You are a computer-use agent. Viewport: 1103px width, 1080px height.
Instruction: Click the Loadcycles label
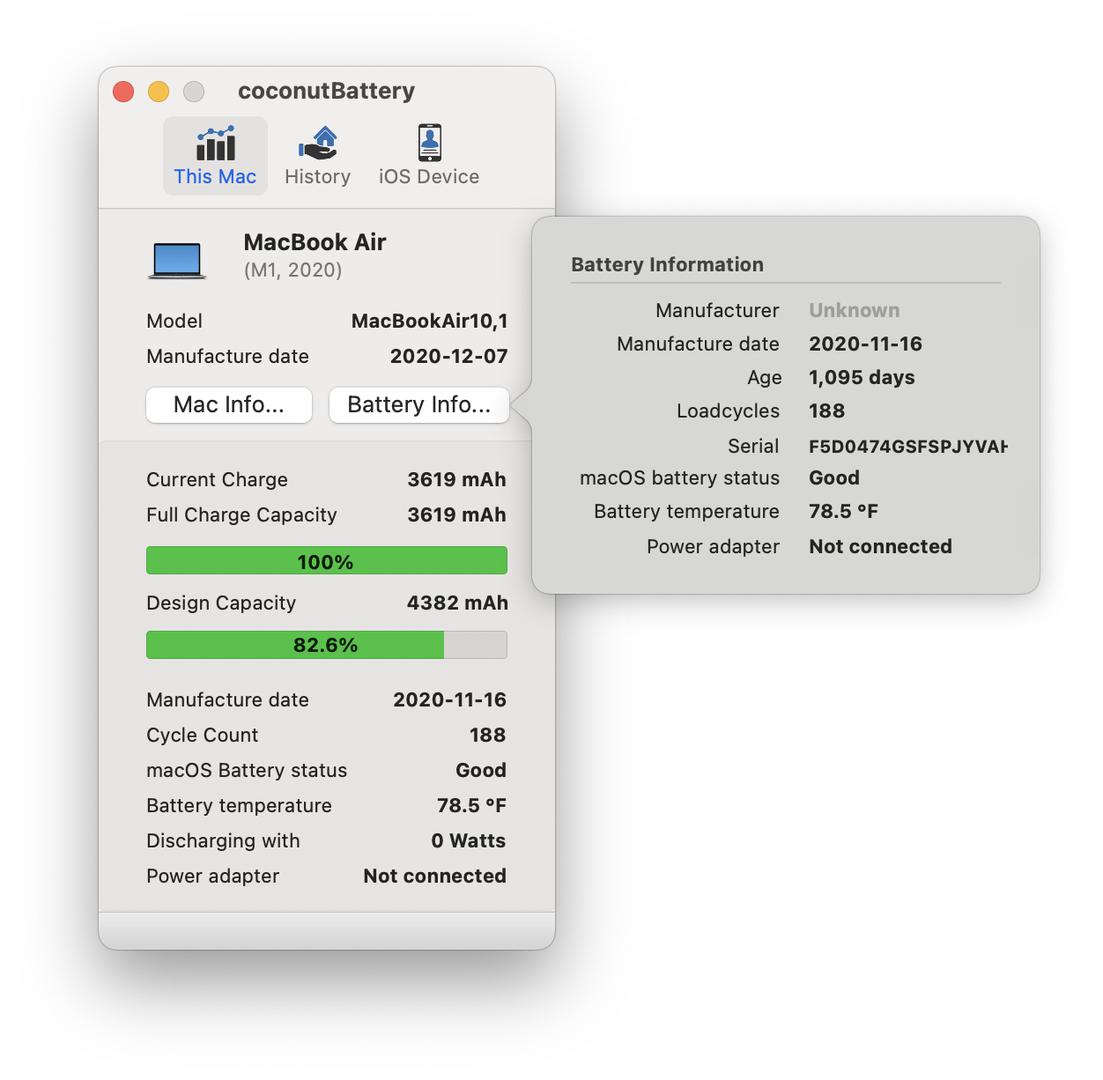click(727, 411)
